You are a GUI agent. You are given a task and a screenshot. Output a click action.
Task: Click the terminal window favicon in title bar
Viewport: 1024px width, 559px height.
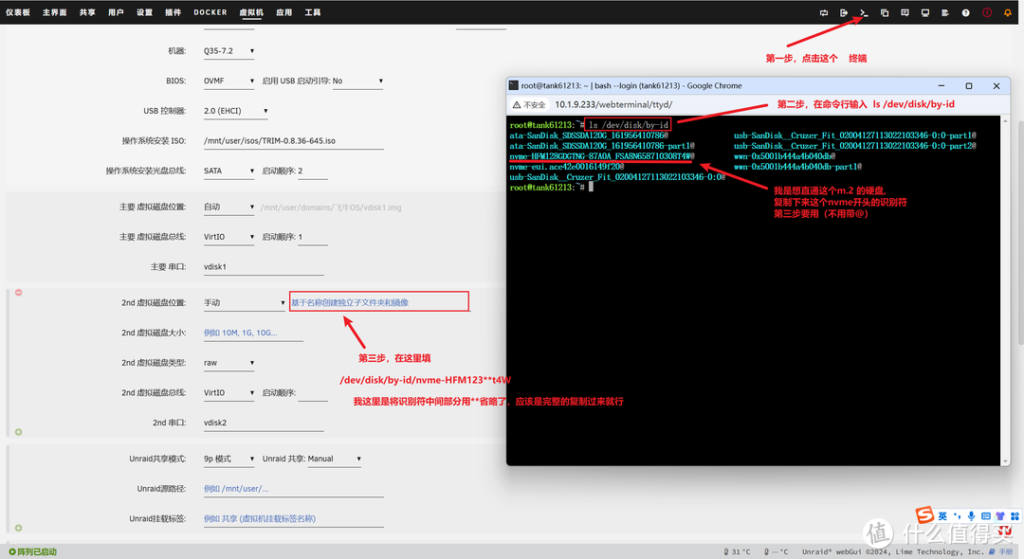point(514,86)
